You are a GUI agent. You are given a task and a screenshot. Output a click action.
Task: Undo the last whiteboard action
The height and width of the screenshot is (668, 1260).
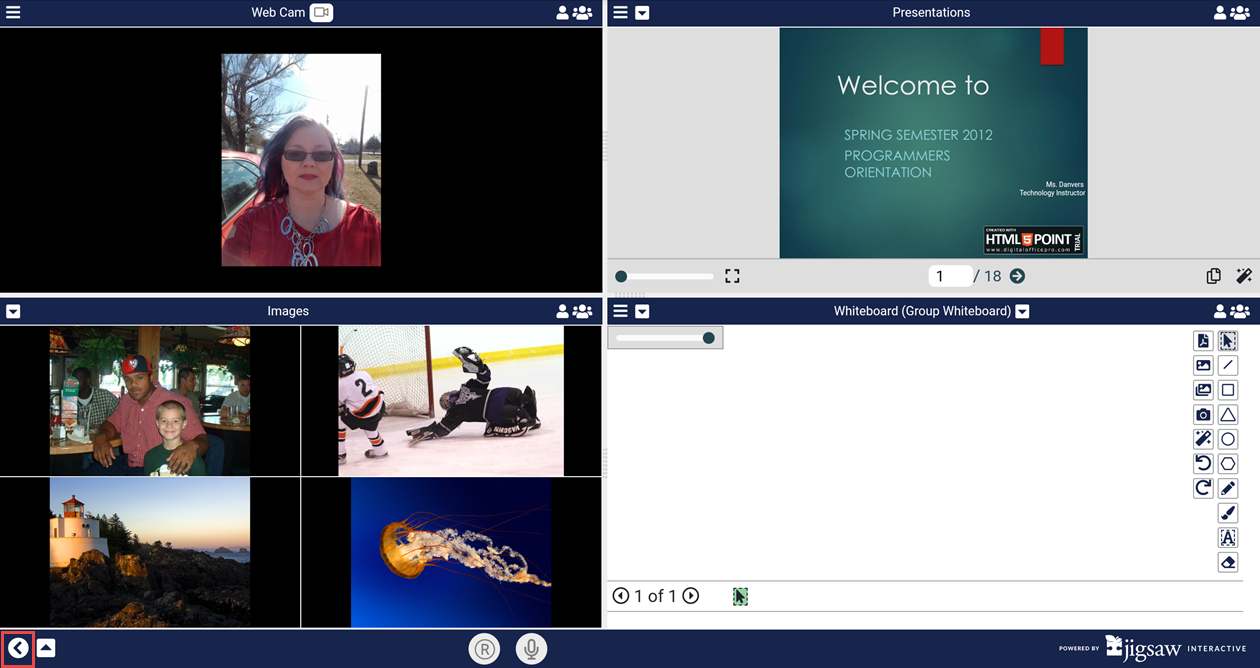tap(1203, 464)
